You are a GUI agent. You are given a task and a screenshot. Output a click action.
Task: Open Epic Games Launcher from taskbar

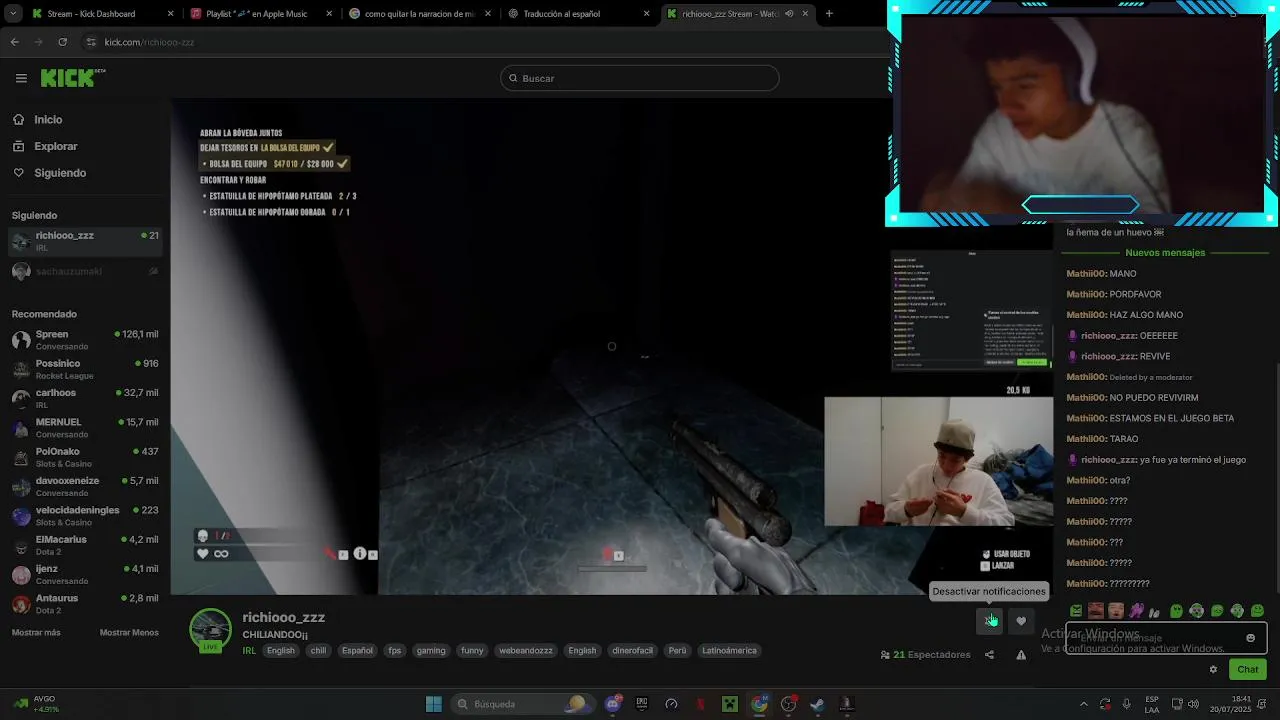[642, 704]
